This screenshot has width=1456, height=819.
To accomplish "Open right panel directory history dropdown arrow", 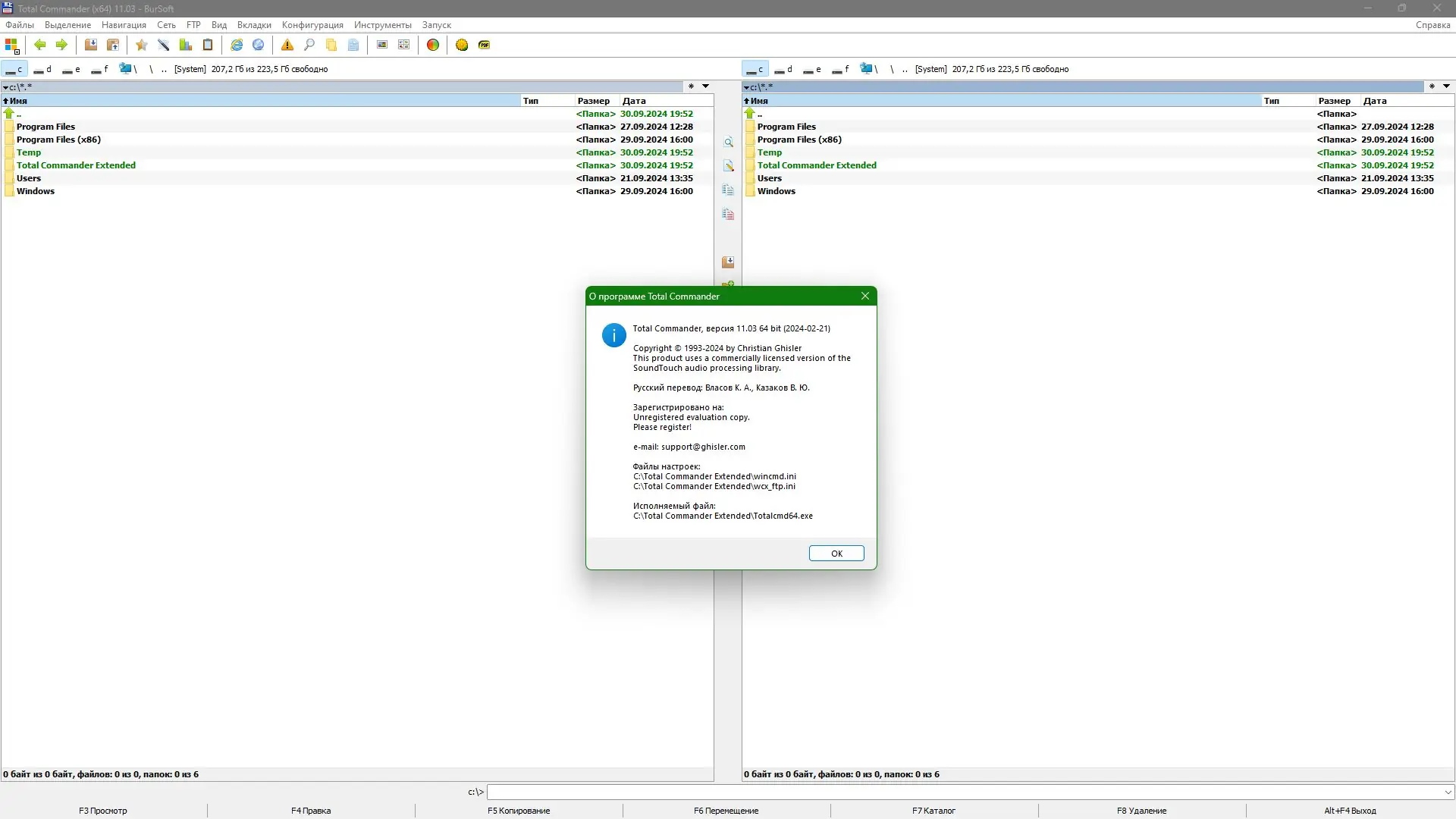I will (1446, 86).
